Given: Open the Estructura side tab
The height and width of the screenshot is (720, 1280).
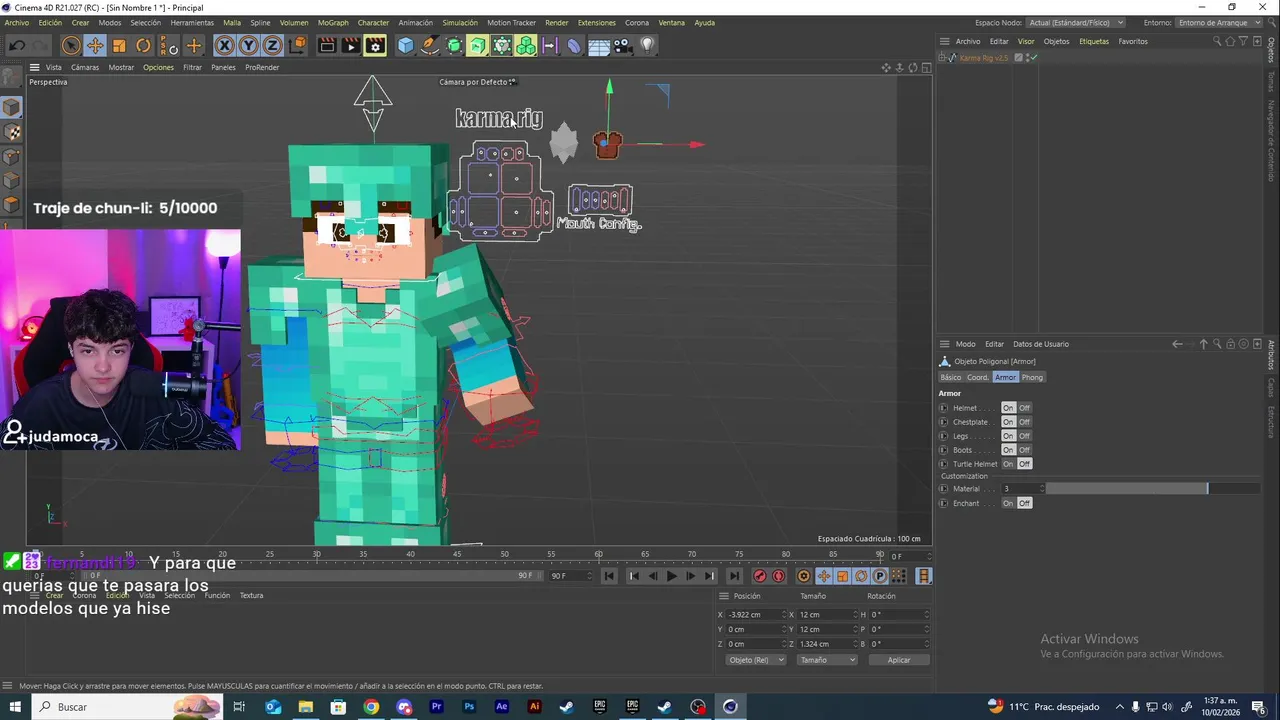Looking at the screenshot, I should [x=1271, y=423].
